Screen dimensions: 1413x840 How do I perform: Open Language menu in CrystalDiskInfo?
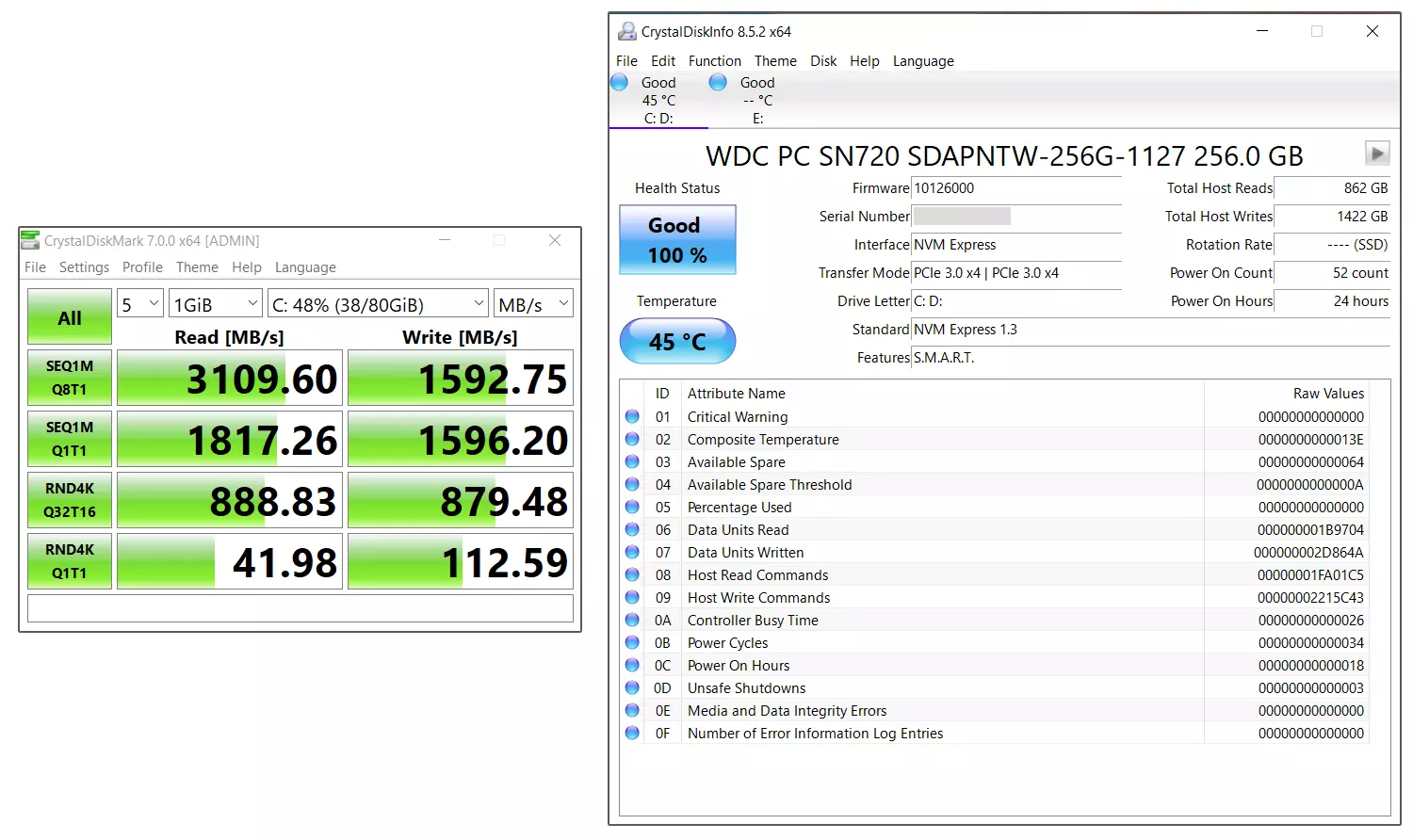923,61
